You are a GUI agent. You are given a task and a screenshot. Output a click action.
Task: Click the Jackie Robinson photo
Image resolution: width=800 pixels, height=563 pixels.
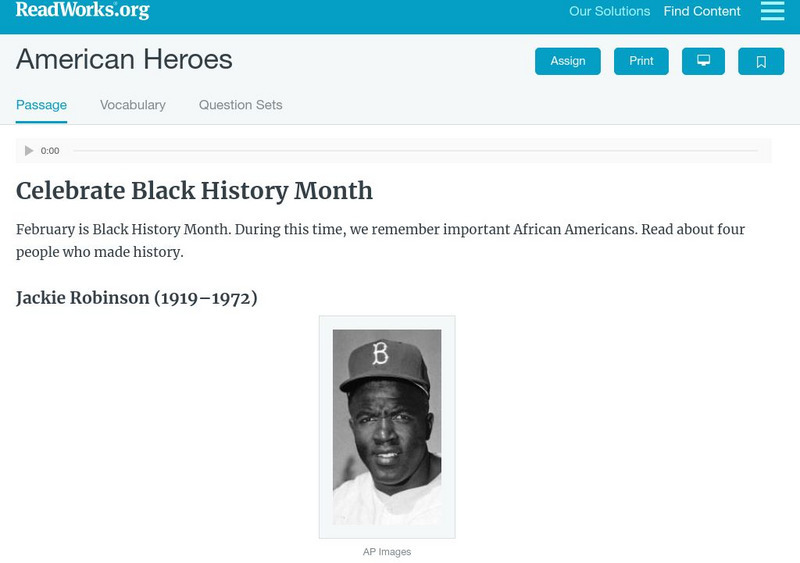tap(387, 427)
